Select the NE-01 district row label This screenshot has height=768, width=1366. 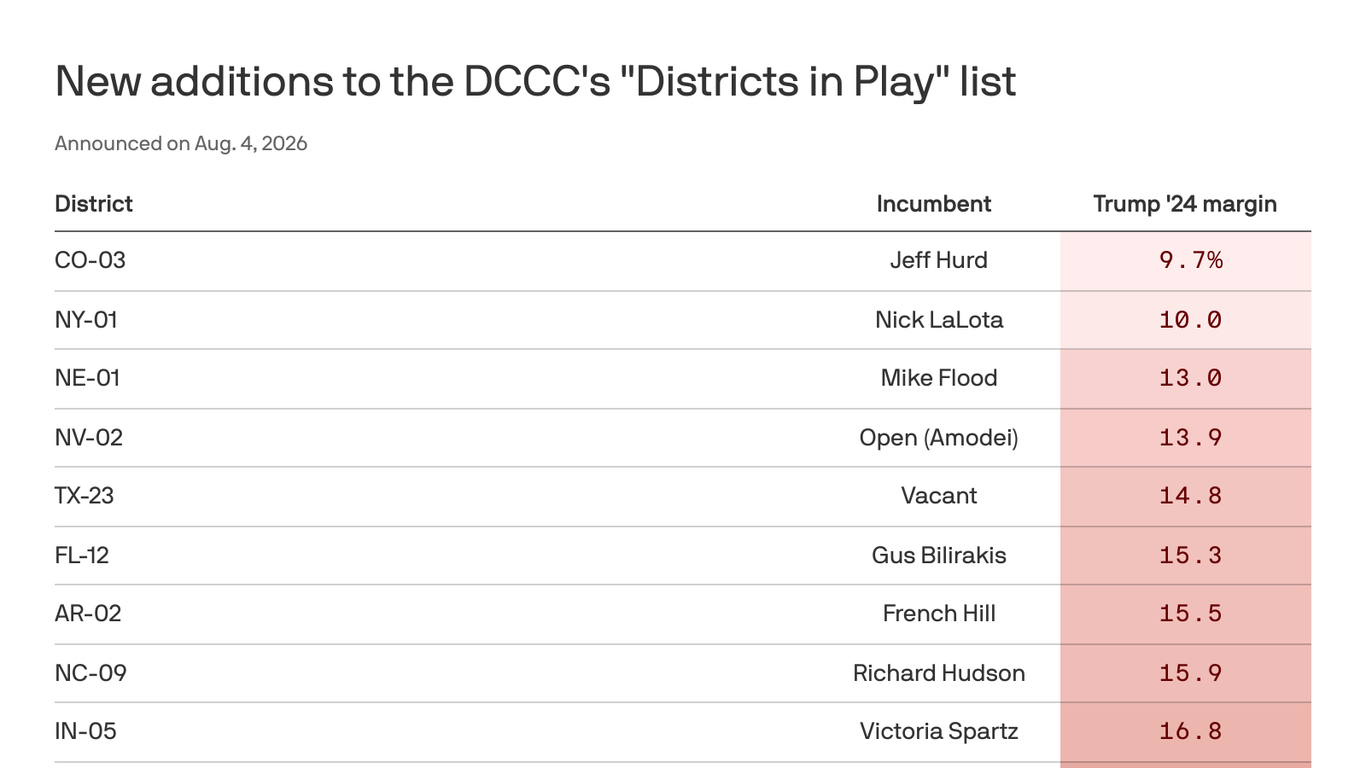click(x=87, y=378)
